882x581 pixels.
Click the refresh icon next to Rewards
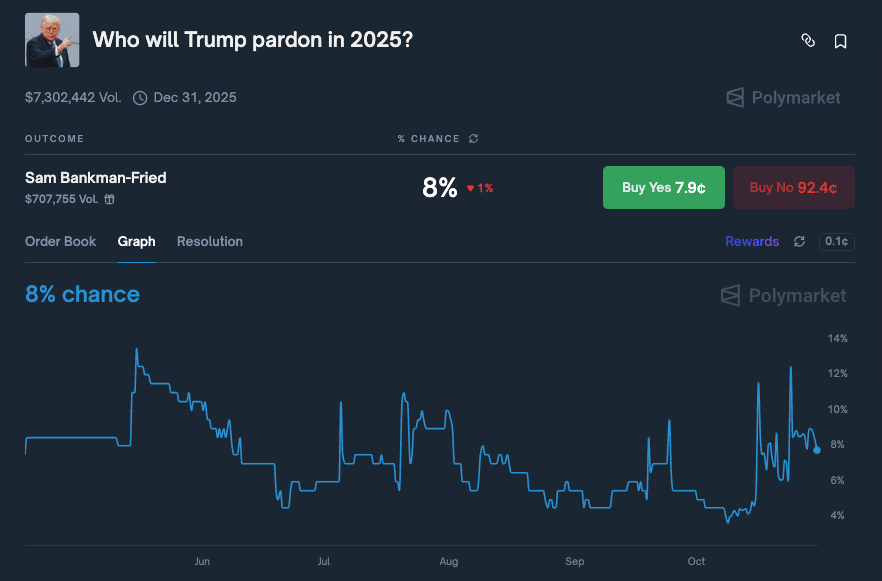tap(799, 241)
